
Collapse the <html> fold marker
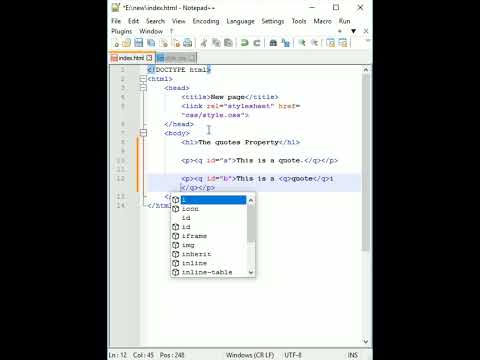(x=143, y=79)
